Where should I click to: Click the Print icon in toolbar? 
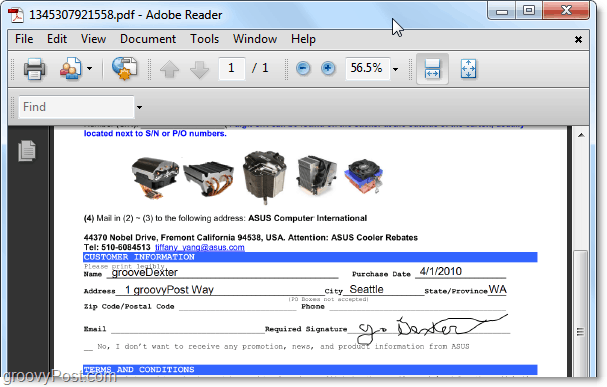click(x=34, y=69)
